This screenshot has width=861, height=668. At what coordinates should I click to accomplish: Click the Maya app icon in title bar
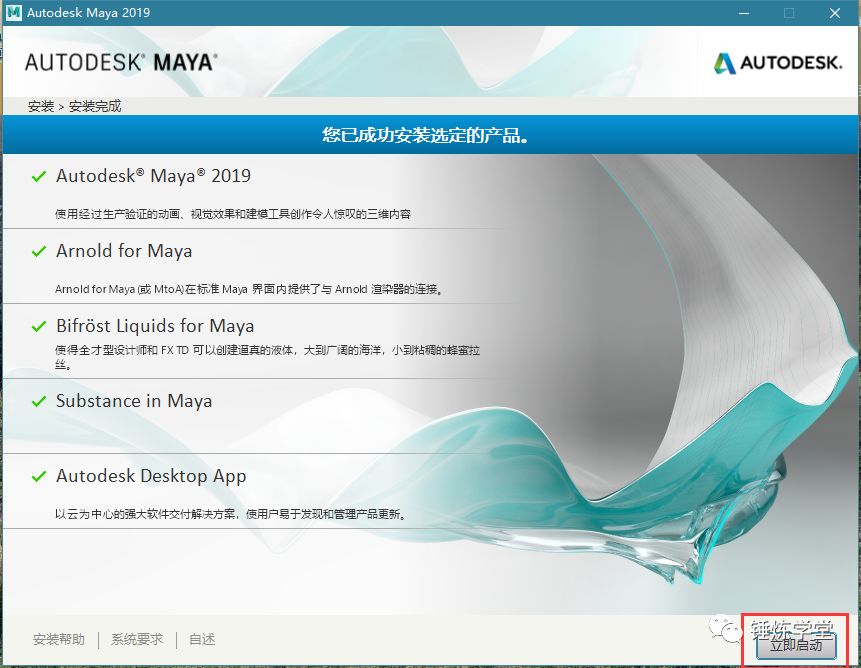(13, 13)
